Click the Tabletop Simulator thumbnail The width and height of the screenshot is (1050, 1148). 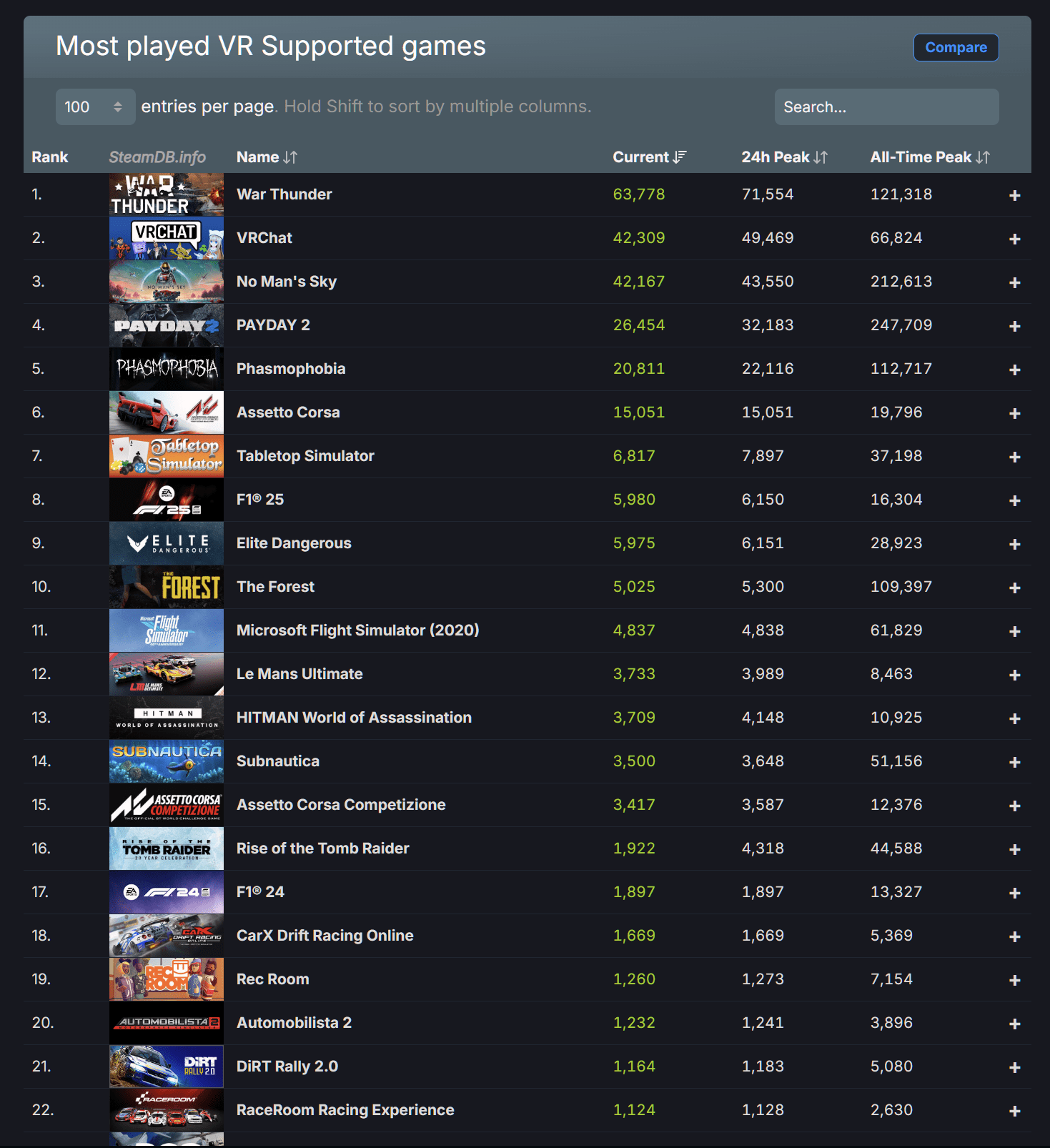coord(167,456)
